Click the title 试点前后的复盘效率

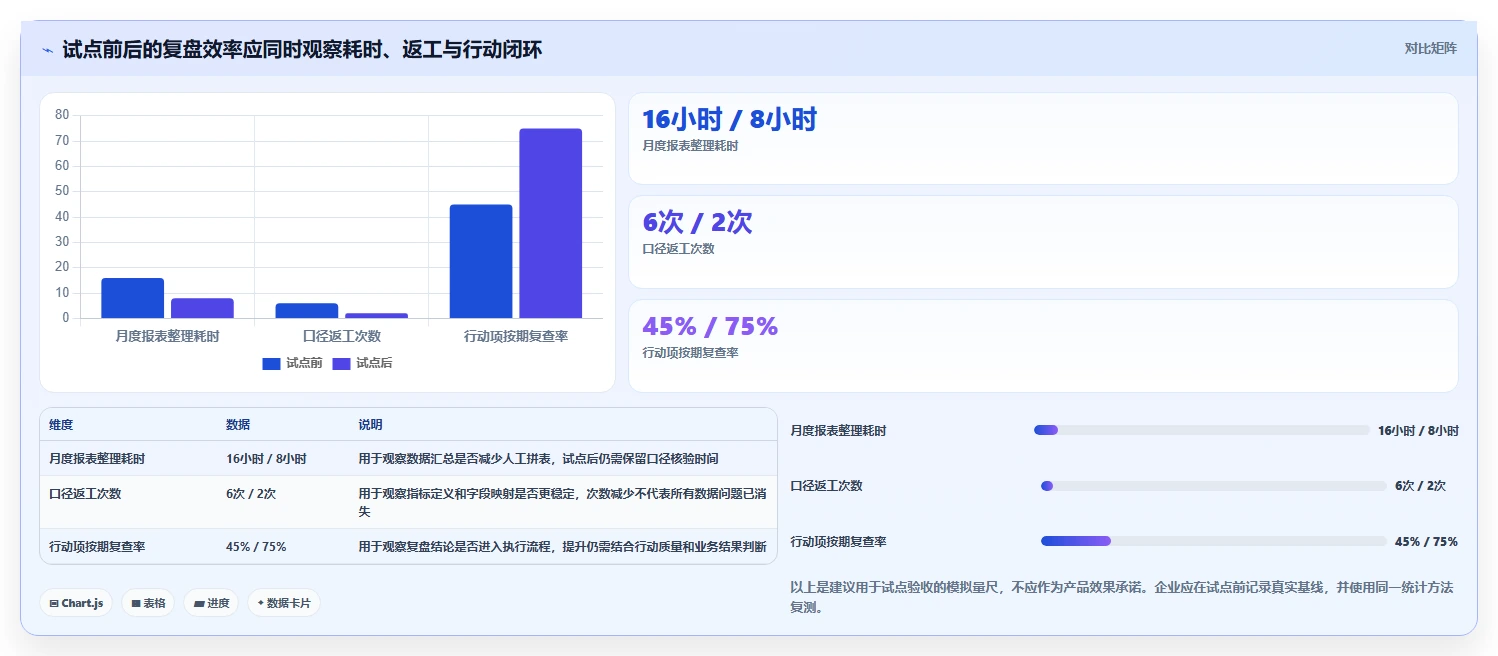click(x=302, y=50)
